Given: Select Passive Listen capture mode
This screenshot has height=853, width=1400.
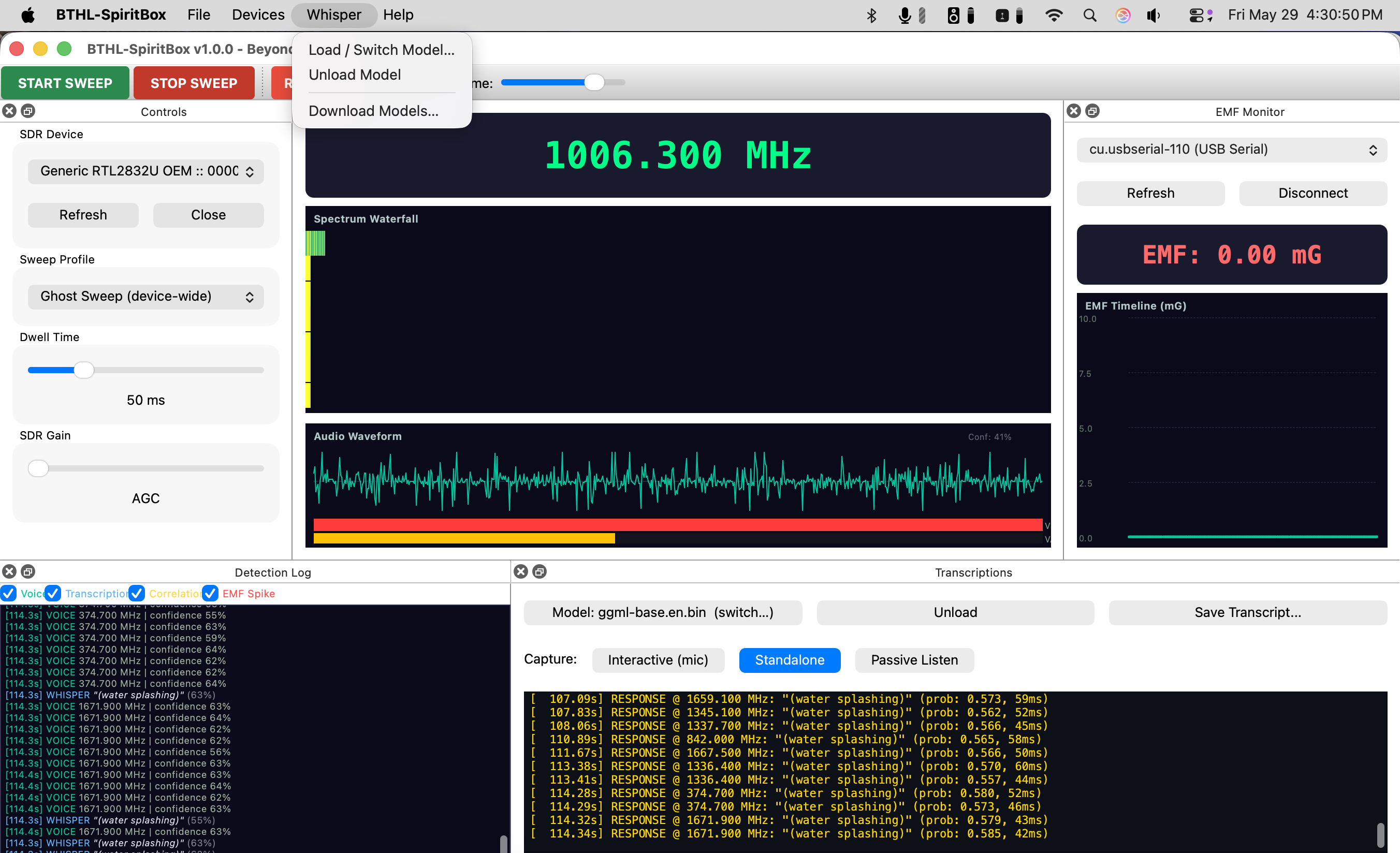Looking at the screenshot, I should (x=914, y=660).
